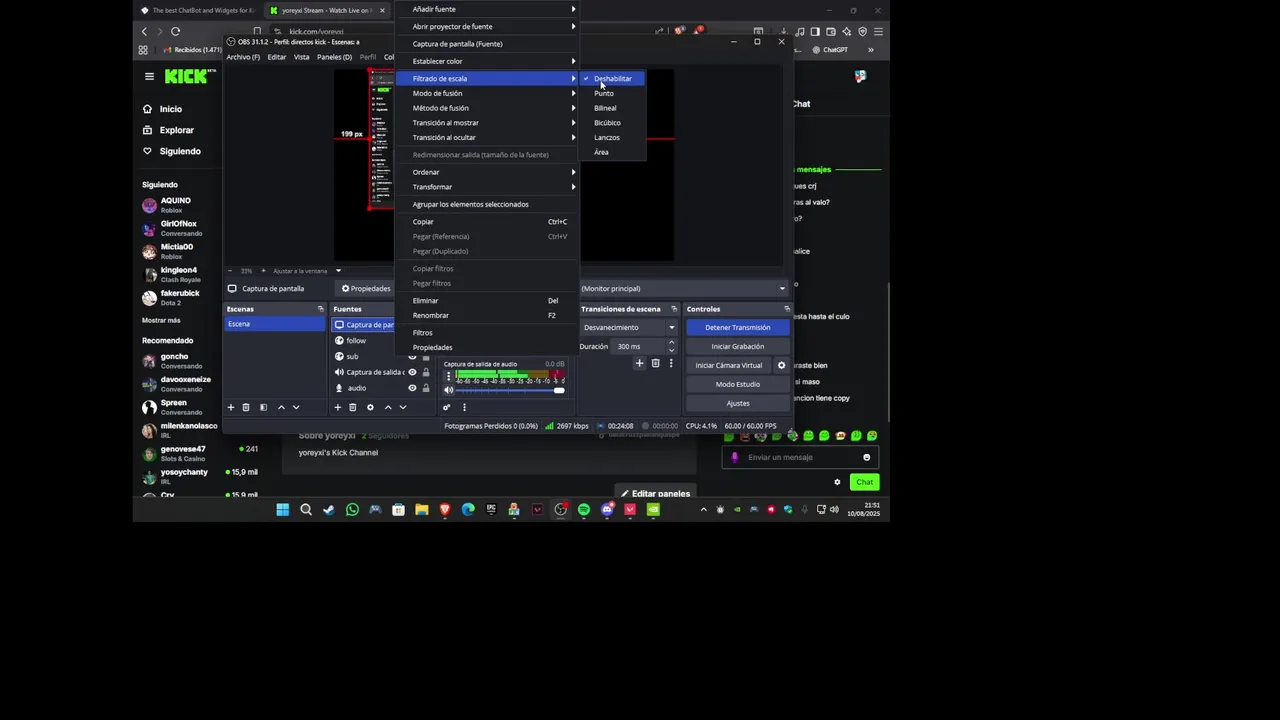Add a new scene with the plus icon in Escenas
Viewport: 1280px width, 720px height.
click(231, 407)
